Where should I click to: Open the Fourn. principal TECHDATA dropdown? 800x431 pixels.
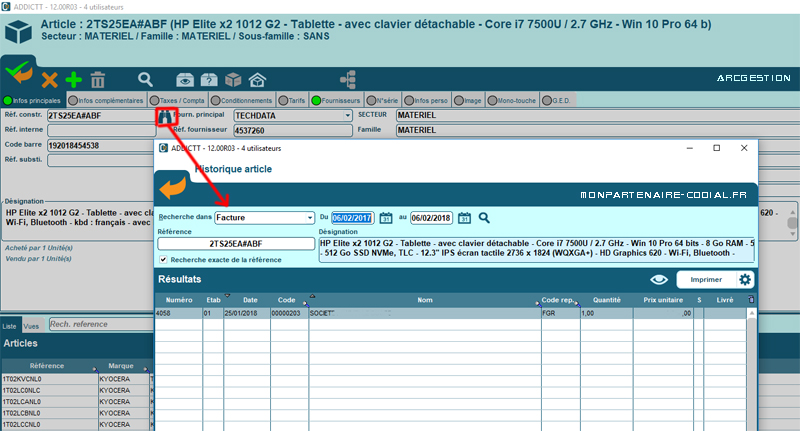click(346, 115)
